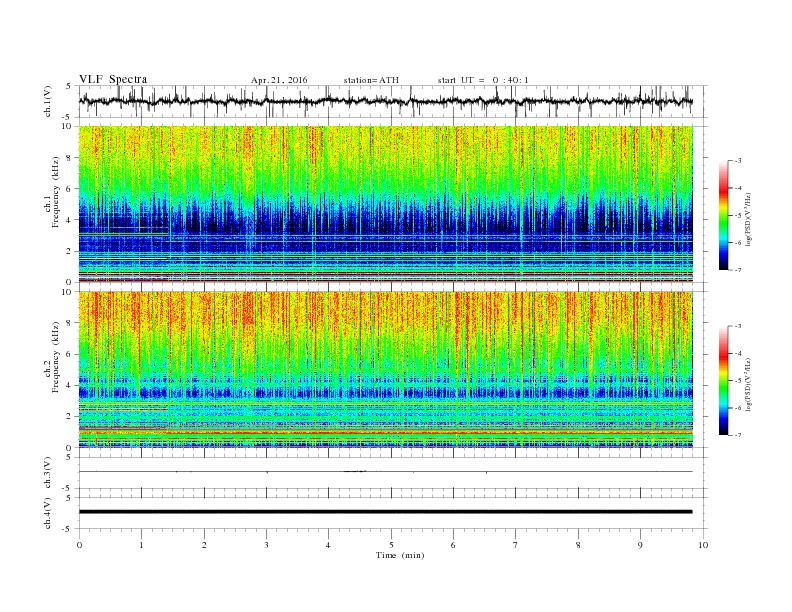
Task: Click the "1" minute tick on Time axis
Action: point(141,545)
